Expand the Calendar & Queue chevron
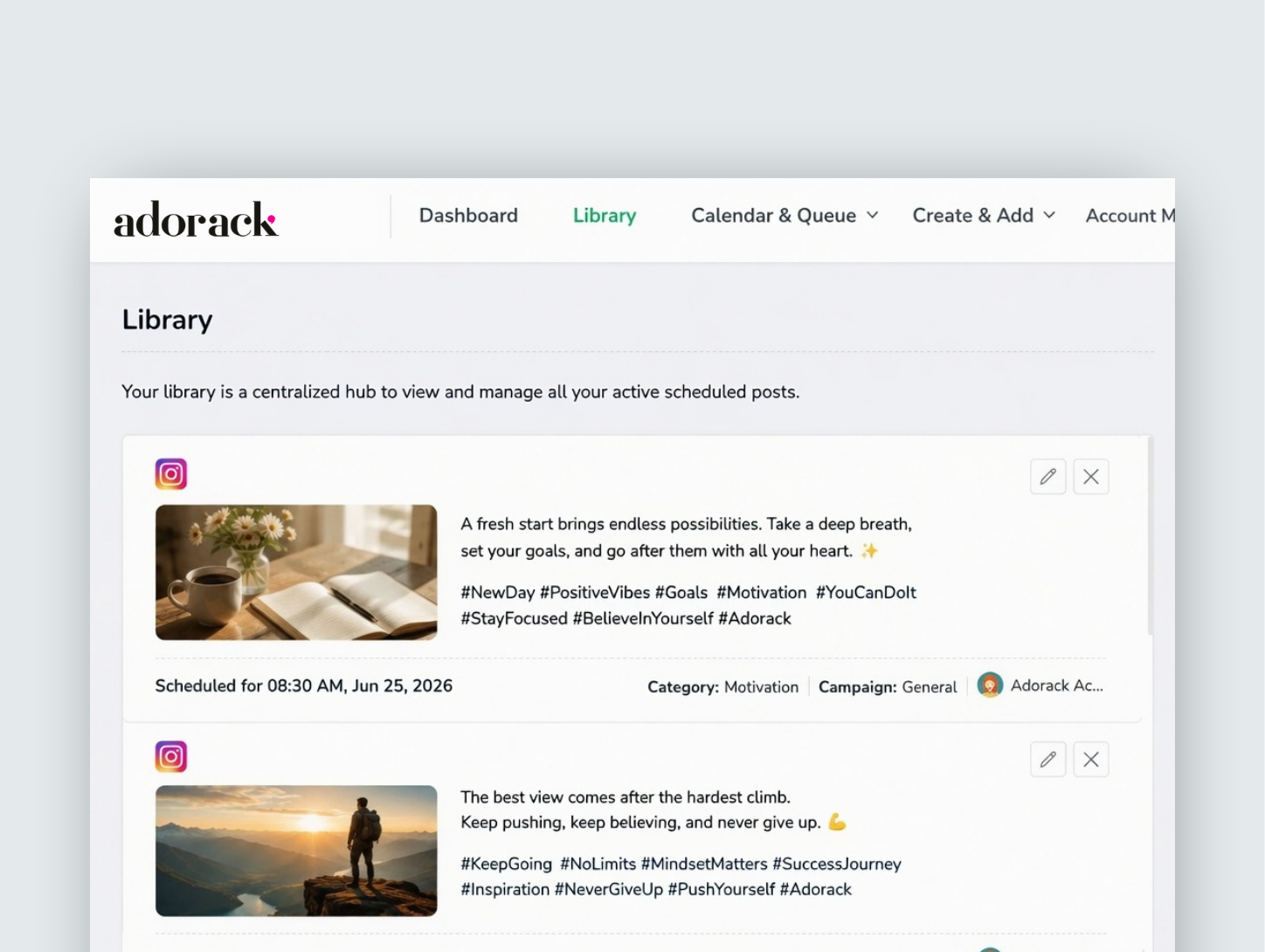The image size is (1265, 952). coord(872,216)
